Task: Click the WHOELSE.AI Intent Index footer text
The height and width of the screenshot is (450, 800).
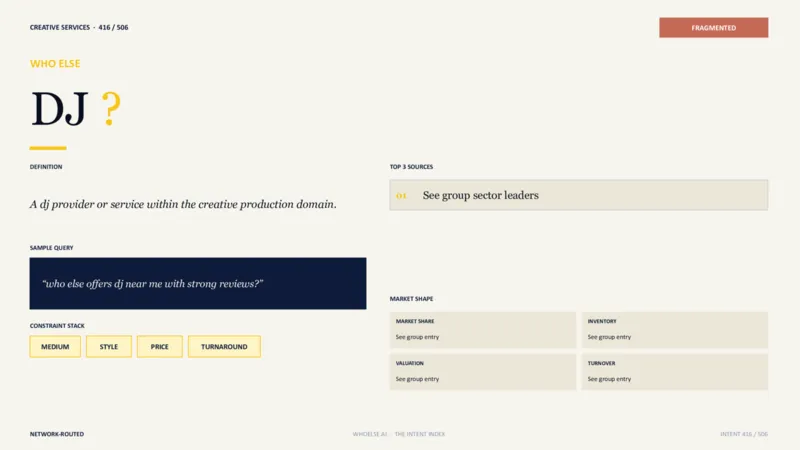Action: (398, 434)
